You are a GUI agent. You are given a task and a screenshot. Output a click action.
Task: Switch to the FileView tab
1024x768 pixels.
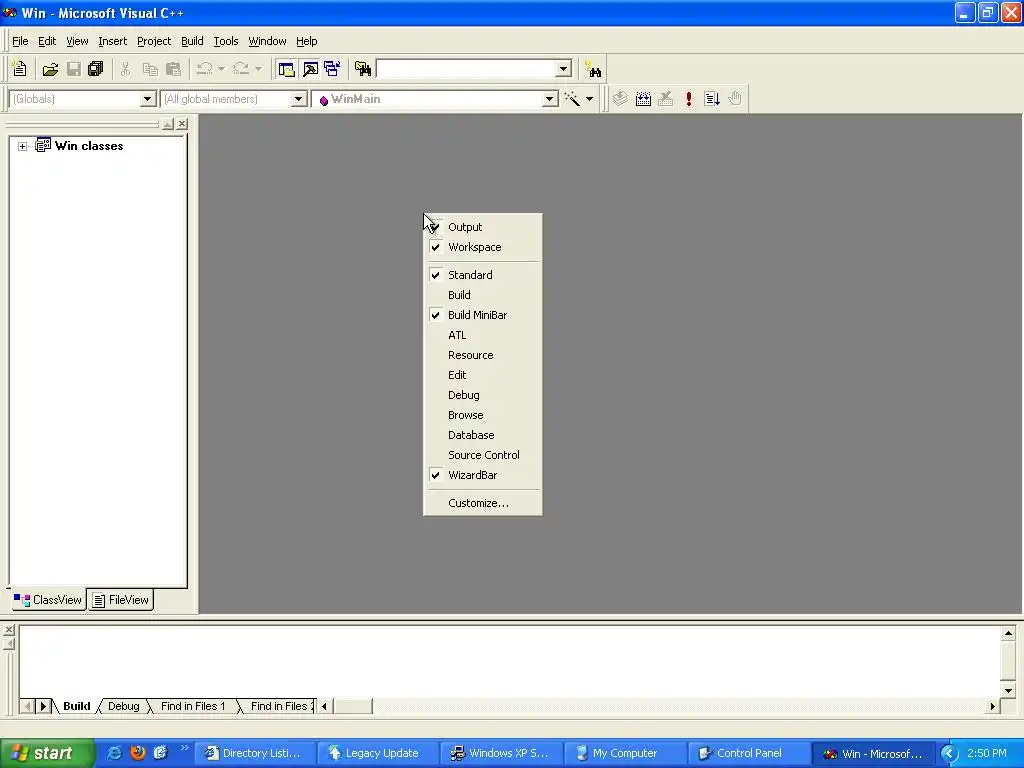(x=121, y=600)
